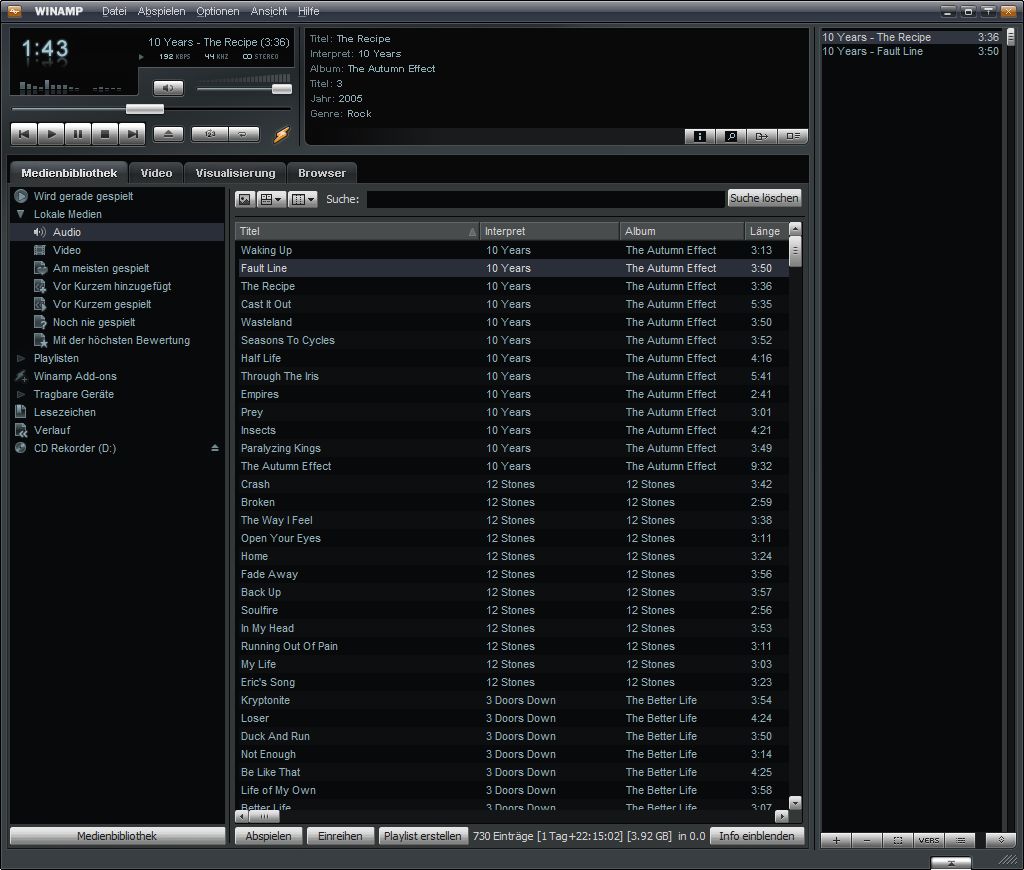Select Winamp Add-ons in sidebar
The width and height of the screenshot is (1024, 870).
coord(75,376)
